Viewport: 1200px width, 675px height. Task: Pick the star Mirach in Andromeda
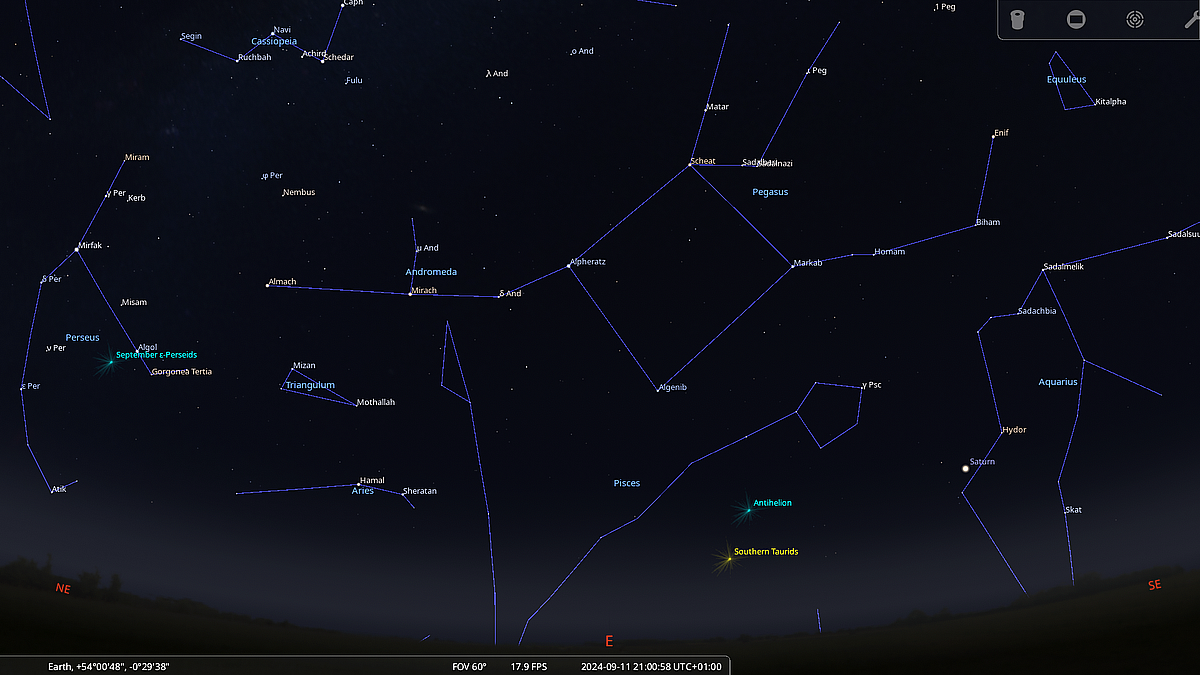(x=410, y=294)
